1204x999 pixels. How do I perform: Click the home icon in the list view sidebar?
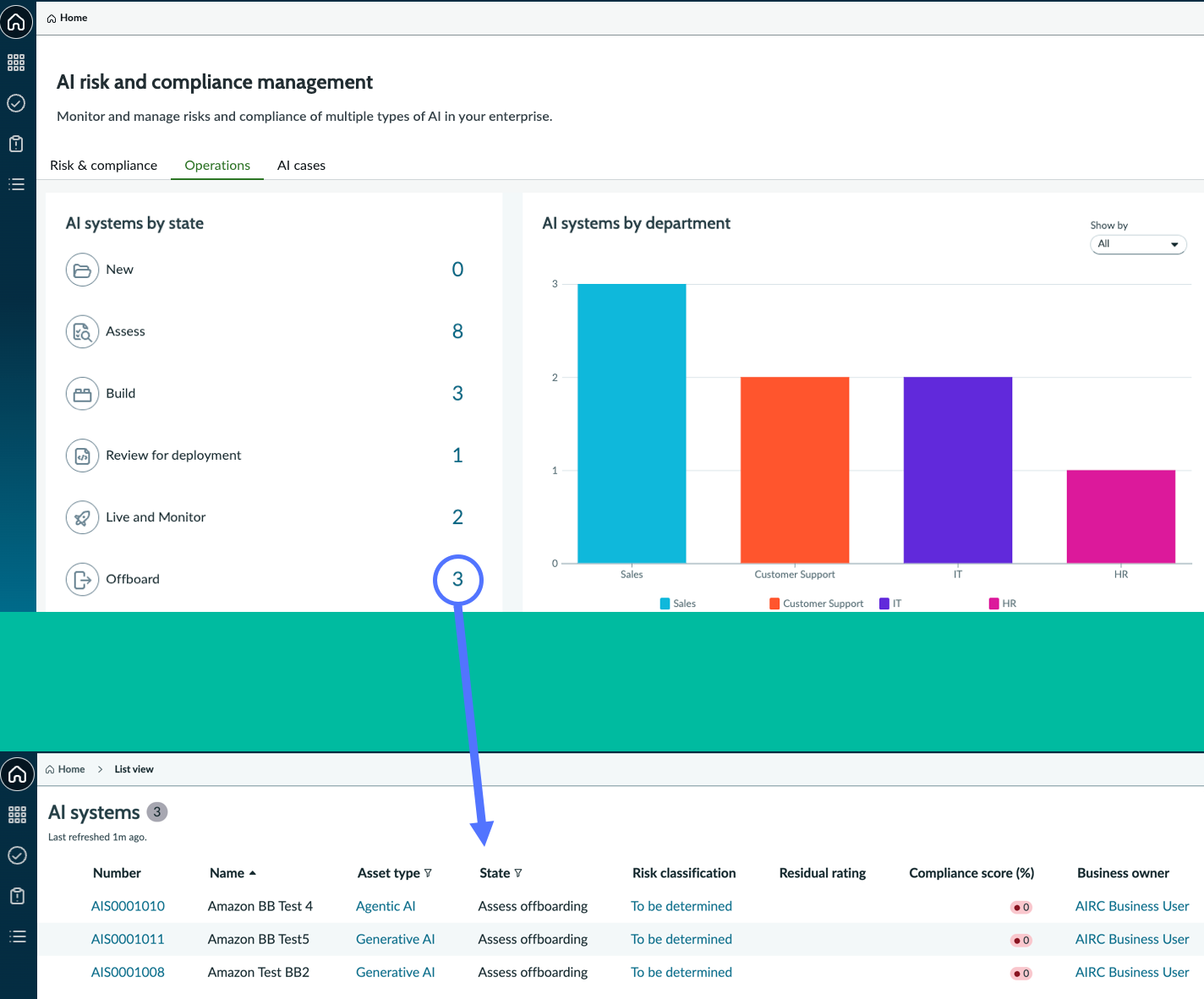[17, 774]
